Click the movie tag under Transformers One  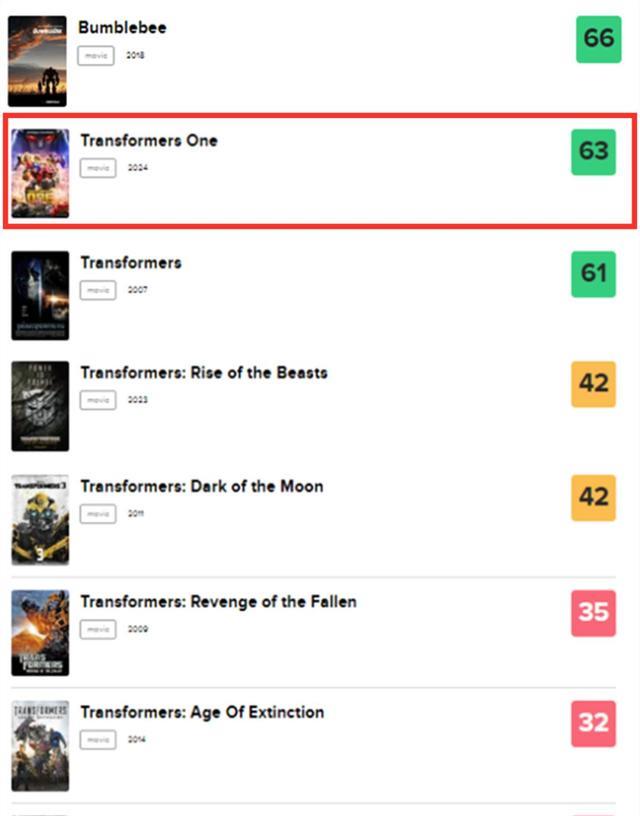click(98, 168)
